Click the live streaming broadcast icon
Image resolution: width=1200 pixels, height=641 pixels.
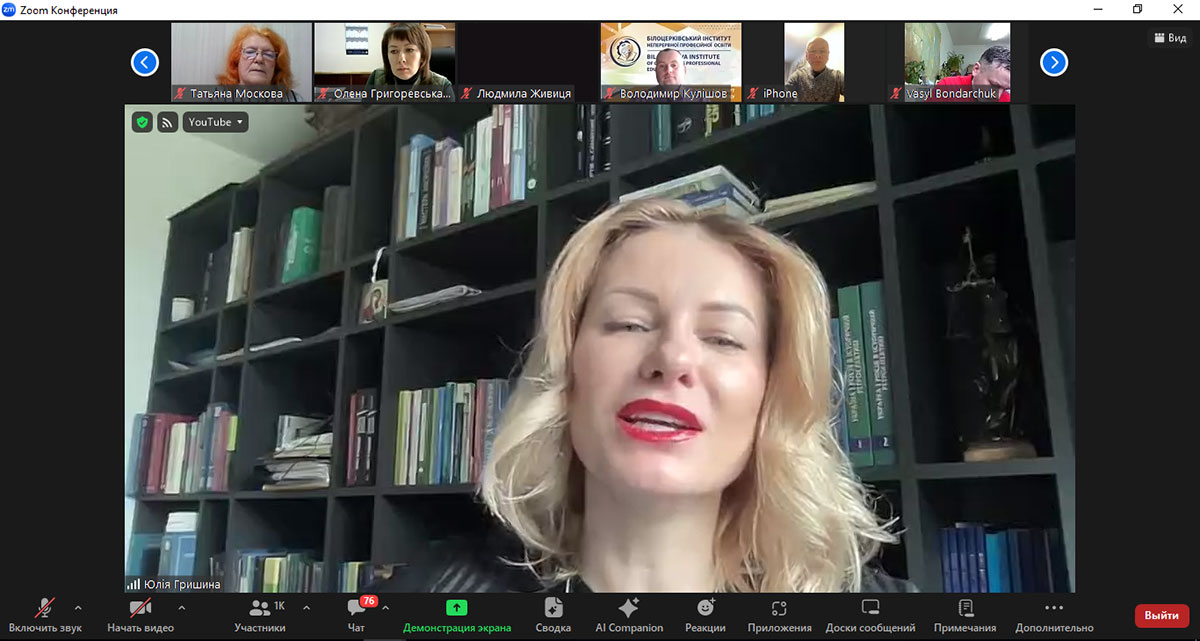(x=168, y=122)
